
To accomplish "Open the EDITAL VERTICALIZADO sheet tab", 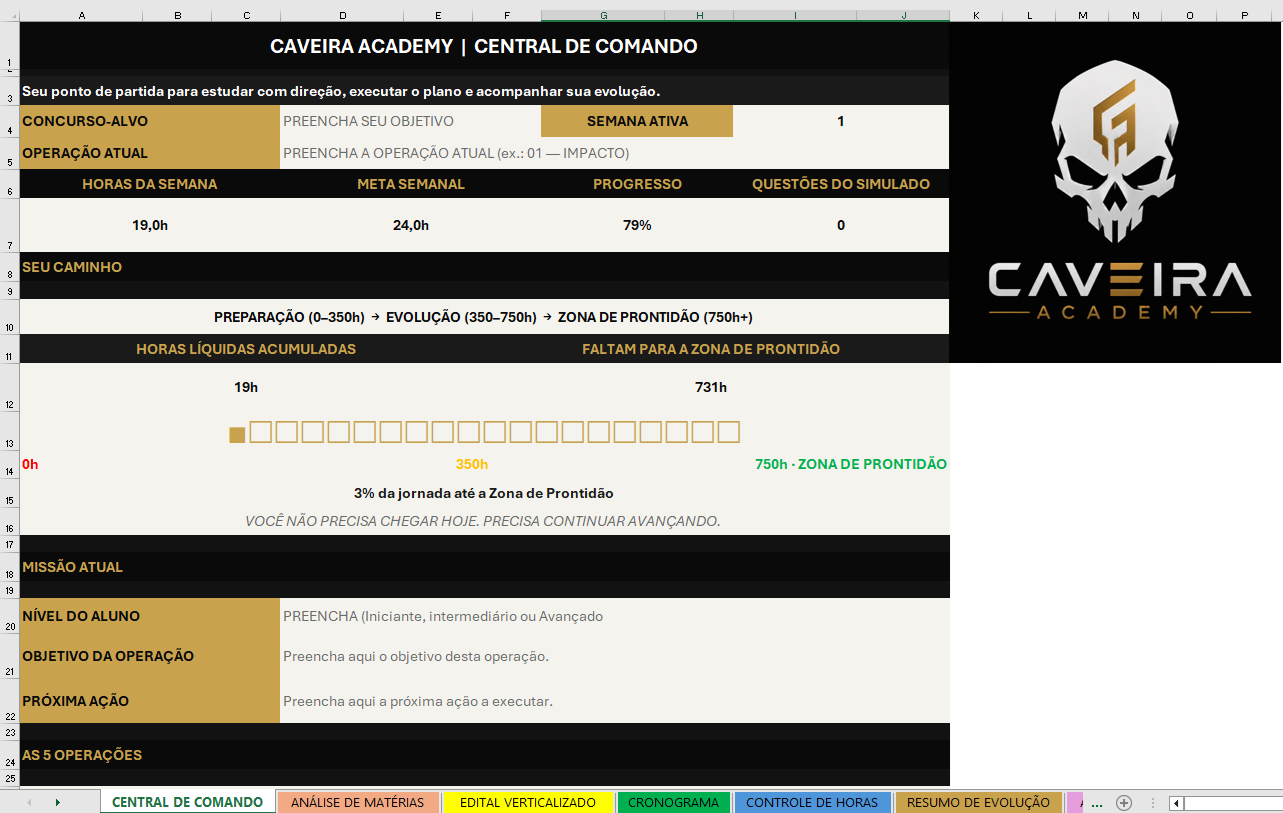I will click(528, 802).
